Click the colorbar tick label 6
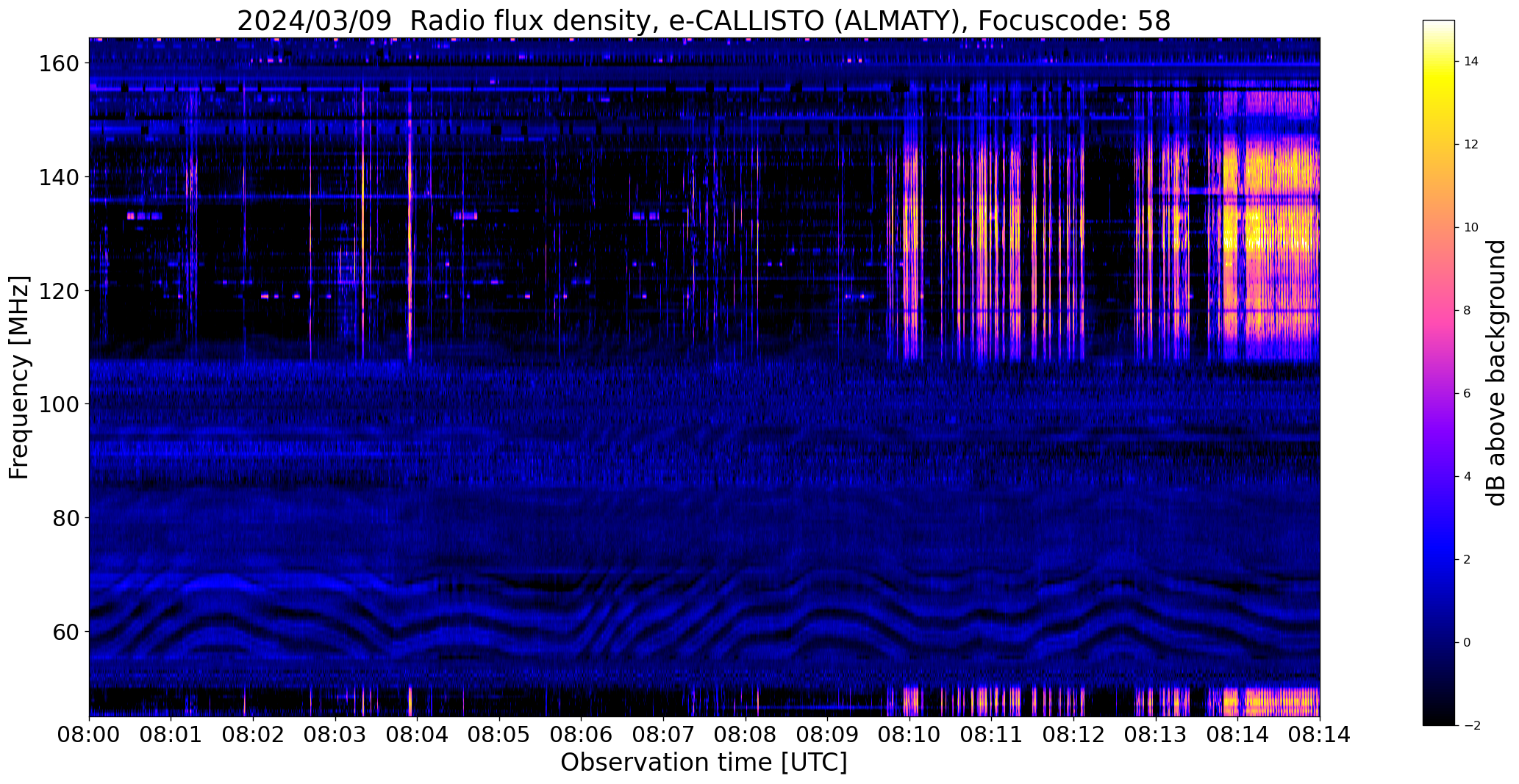This screenshot has width=1519, height=784. [1468, 394]
